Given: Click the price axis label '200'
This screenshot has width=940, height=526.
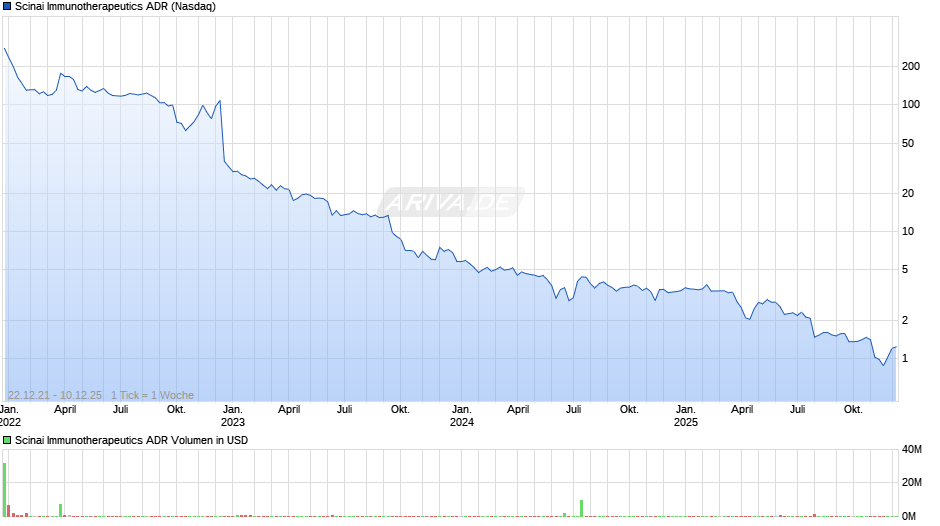Looking at the screenshot, I should [911, 67].
